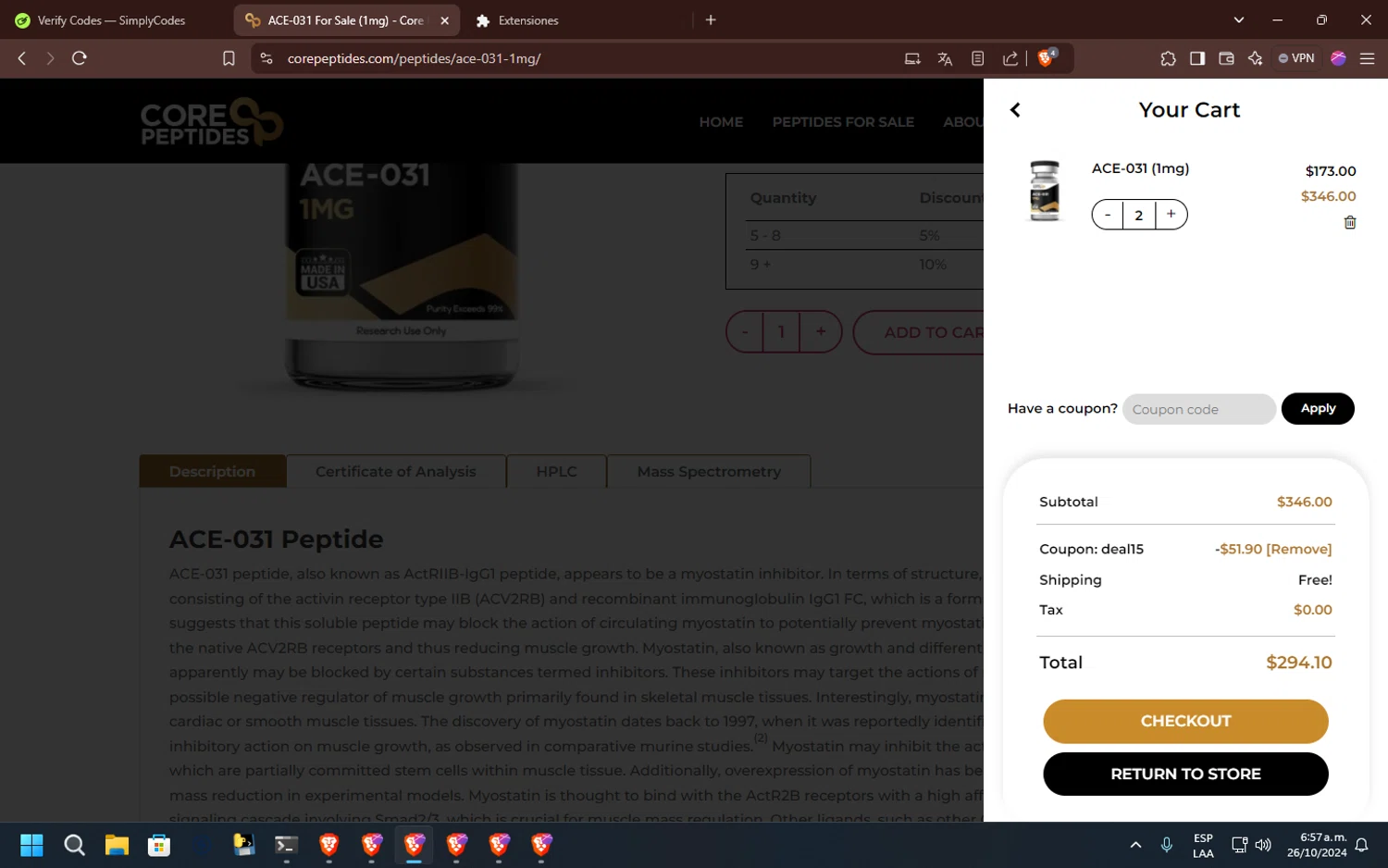This screenshot has height=868, width=1388.
Task: Open the Leo AI assistant
Action: 1256,58
